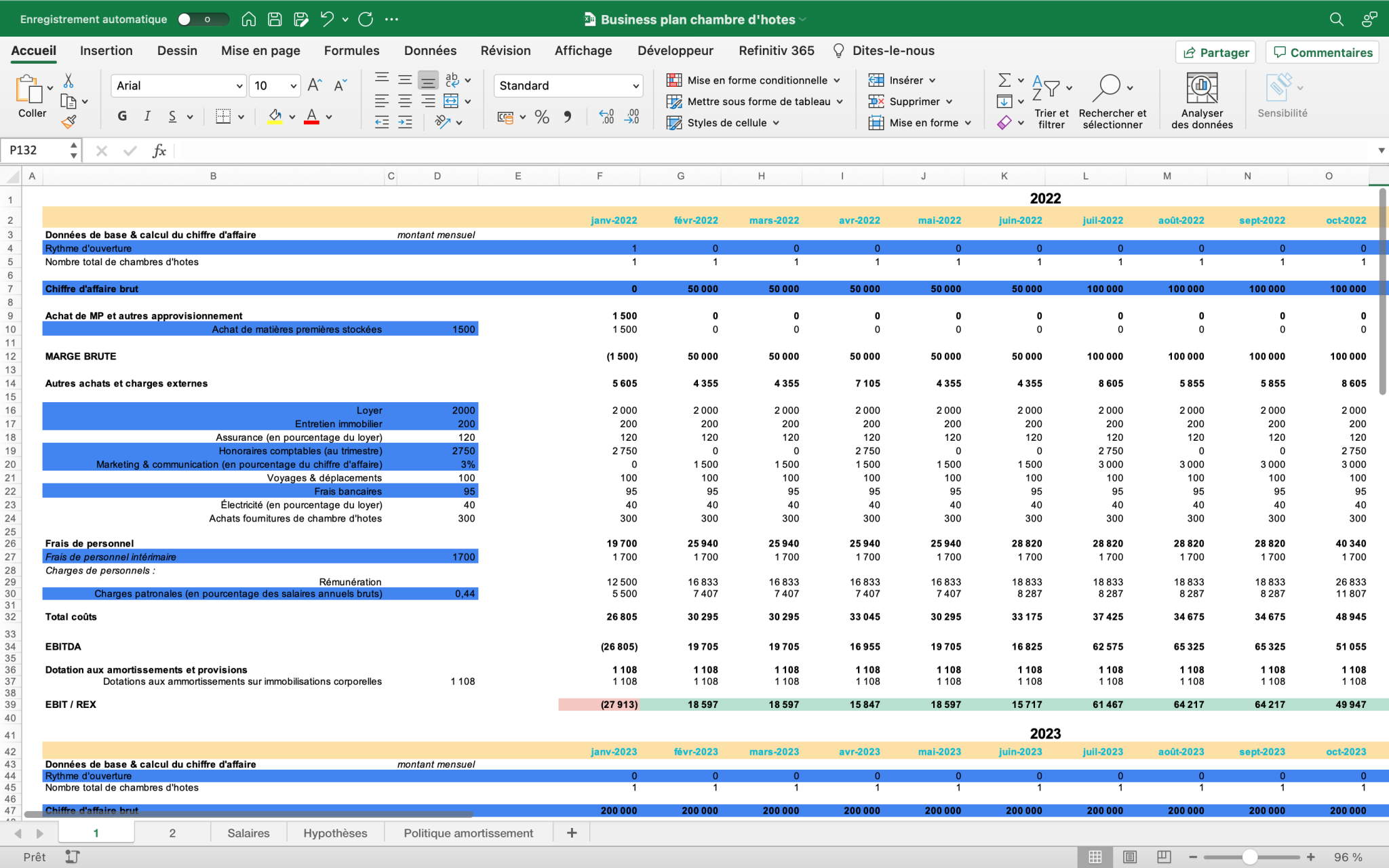
Task: Click the Cut scissors icon
Action: point(69,81)
